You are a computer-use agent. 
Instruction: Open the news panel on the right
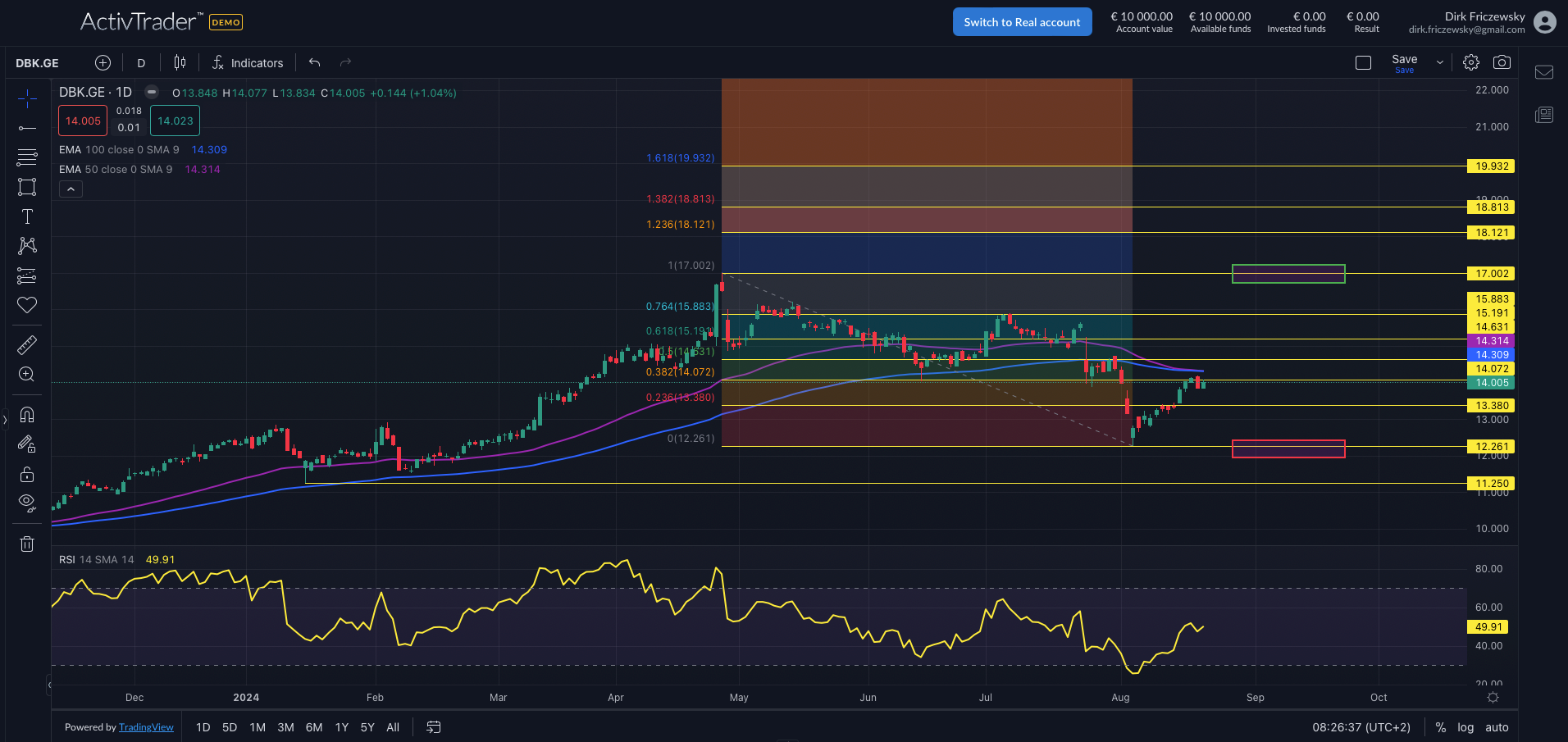1544,115
